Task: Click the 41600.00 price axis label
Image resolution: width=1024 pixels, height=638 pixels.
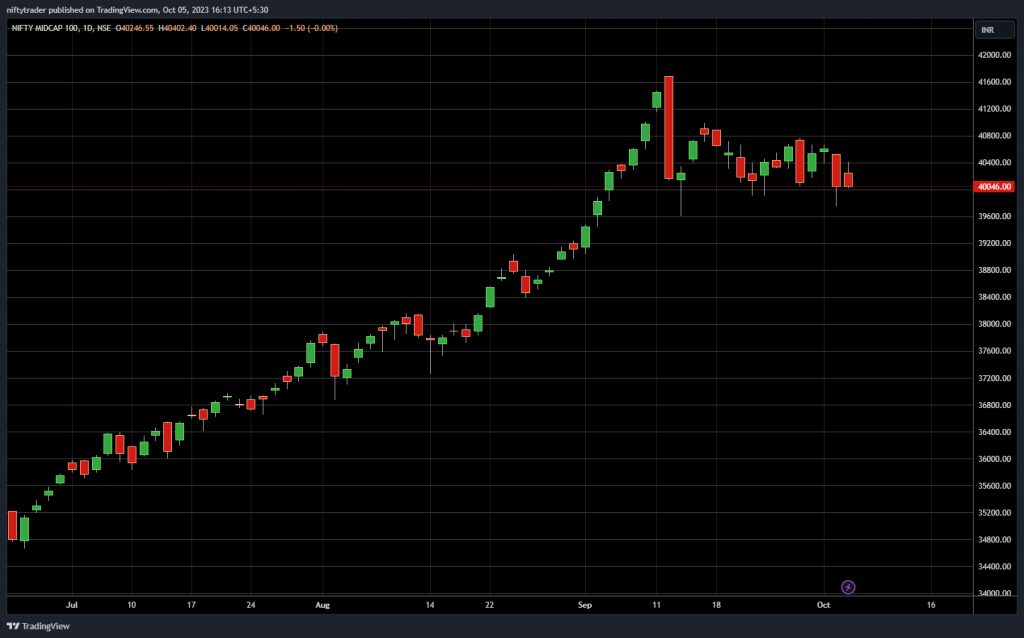Action: [x=994, y=82]
